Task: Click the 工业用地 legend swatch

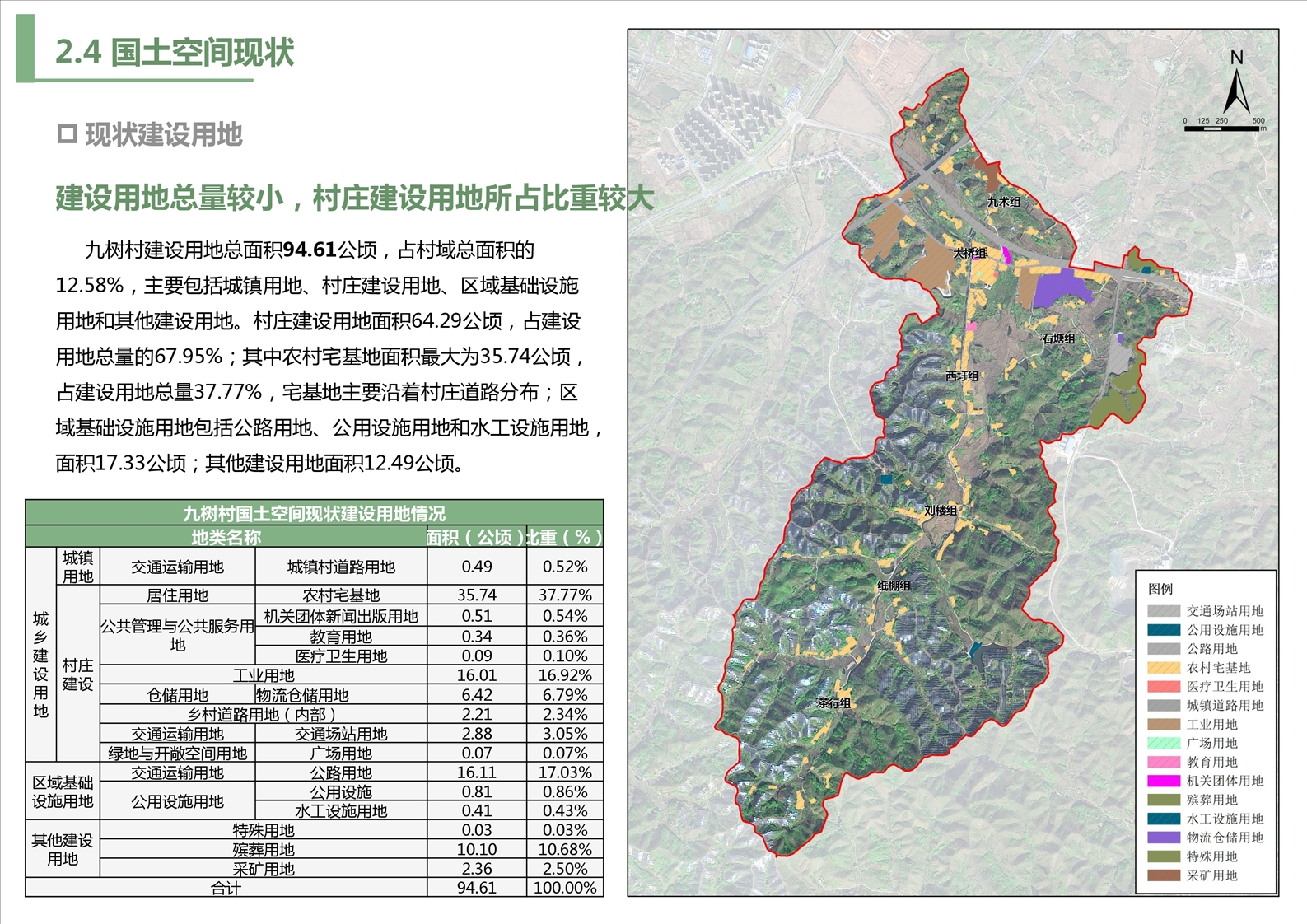Action: click(1164, 725)
